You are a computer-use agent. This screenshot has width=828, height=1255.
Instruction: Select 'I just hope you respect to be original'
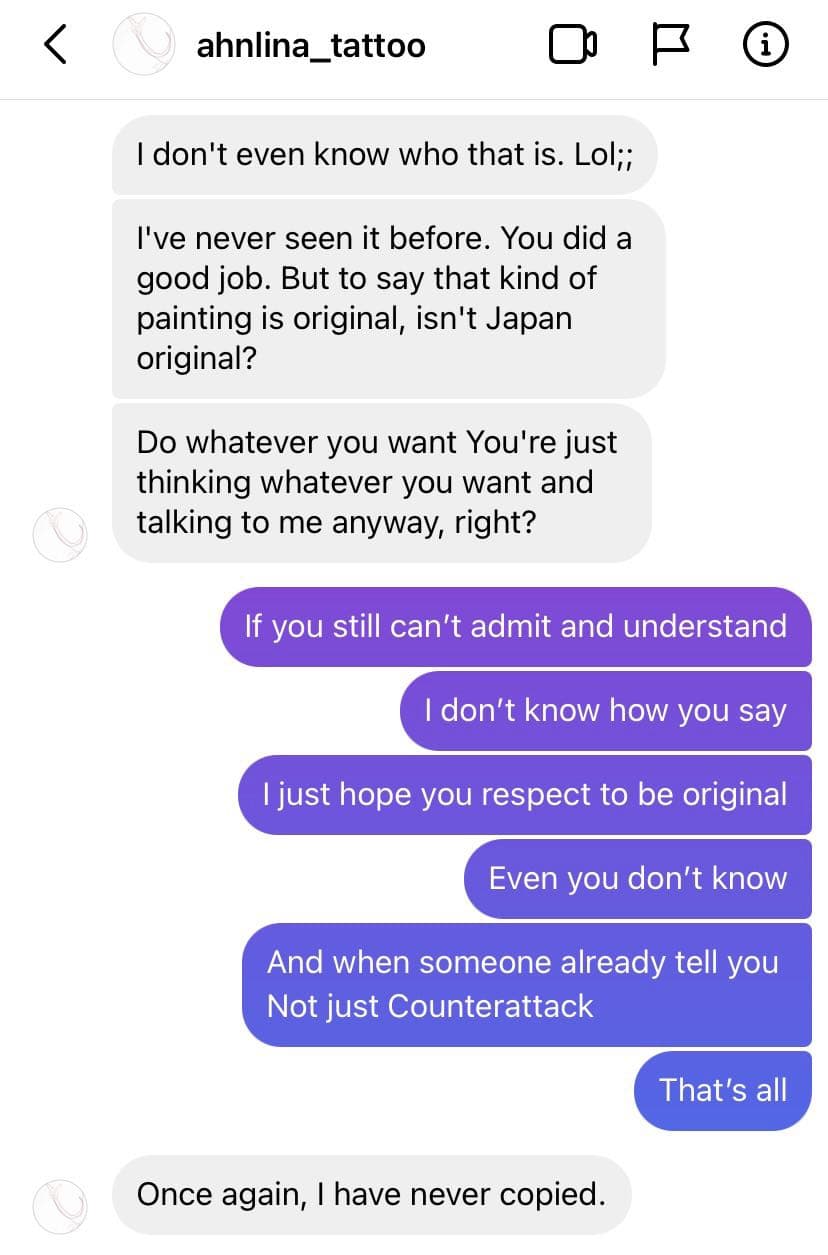pos(524,795)
